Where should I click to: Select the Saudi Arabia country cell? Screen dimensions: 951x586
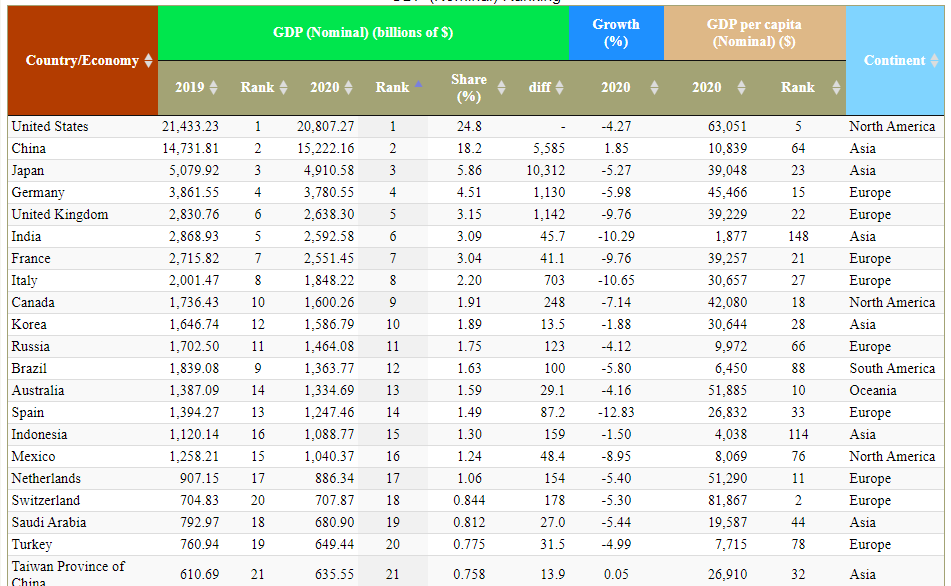coord(82,522)
